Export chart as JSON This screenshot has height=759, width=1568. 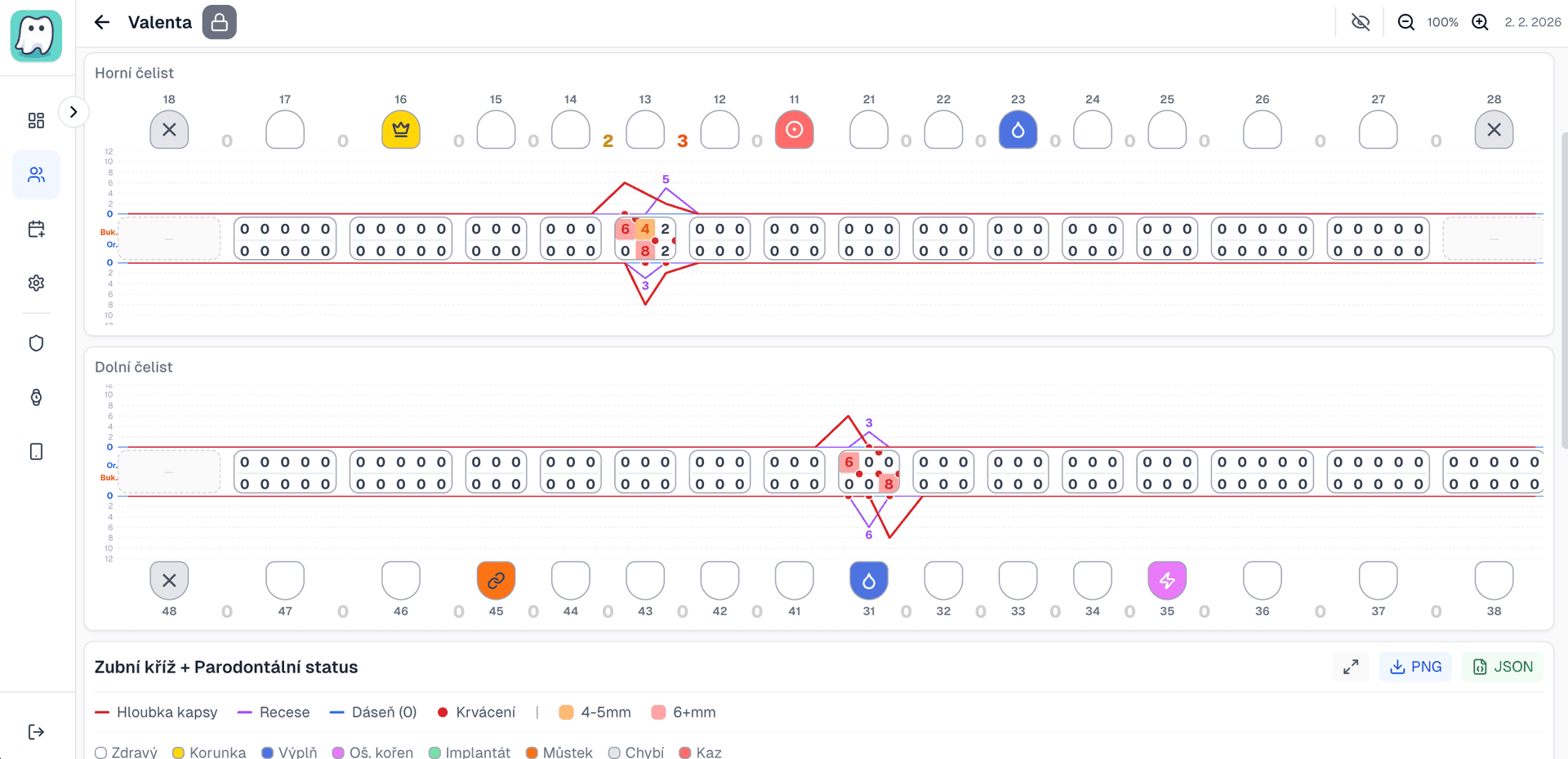pos(1503,667)
